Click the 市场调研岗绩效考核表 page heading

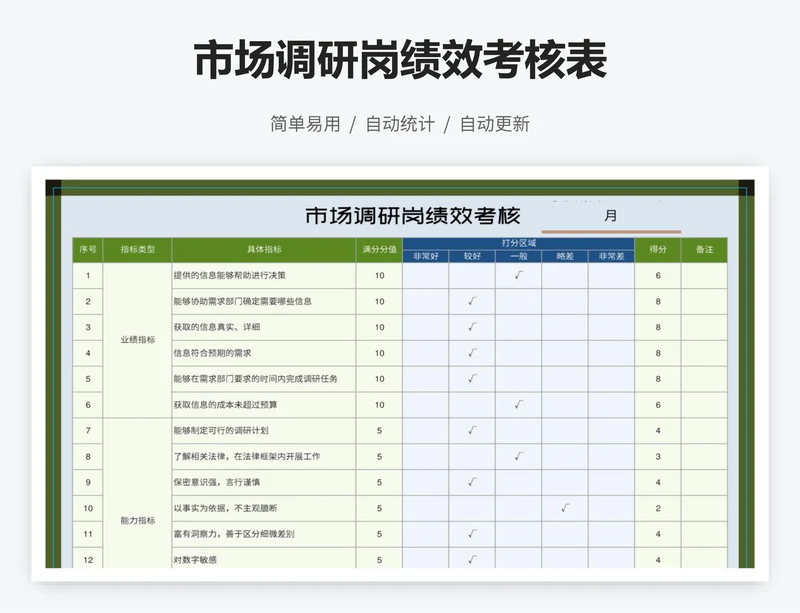click(x=400, y=60)
